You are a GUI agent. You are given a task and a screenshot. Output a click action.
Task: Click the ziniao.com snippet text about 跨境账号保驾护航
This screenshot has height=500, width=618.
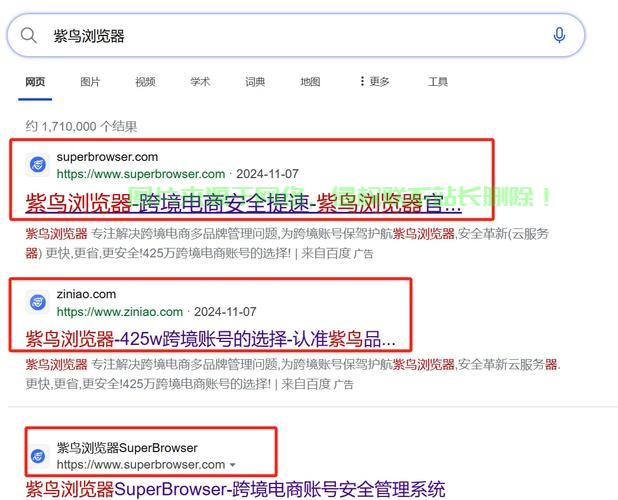(x=293, y=374)
